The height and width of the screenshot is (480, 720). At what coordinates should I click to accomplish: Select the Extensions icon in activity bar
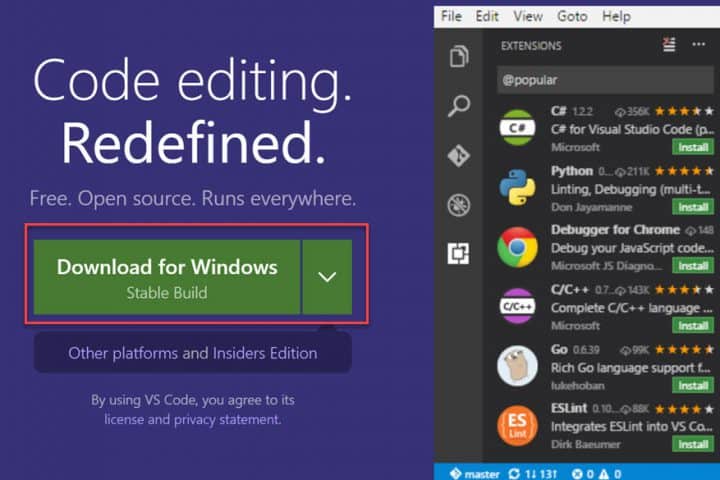[x=459, y=254]
